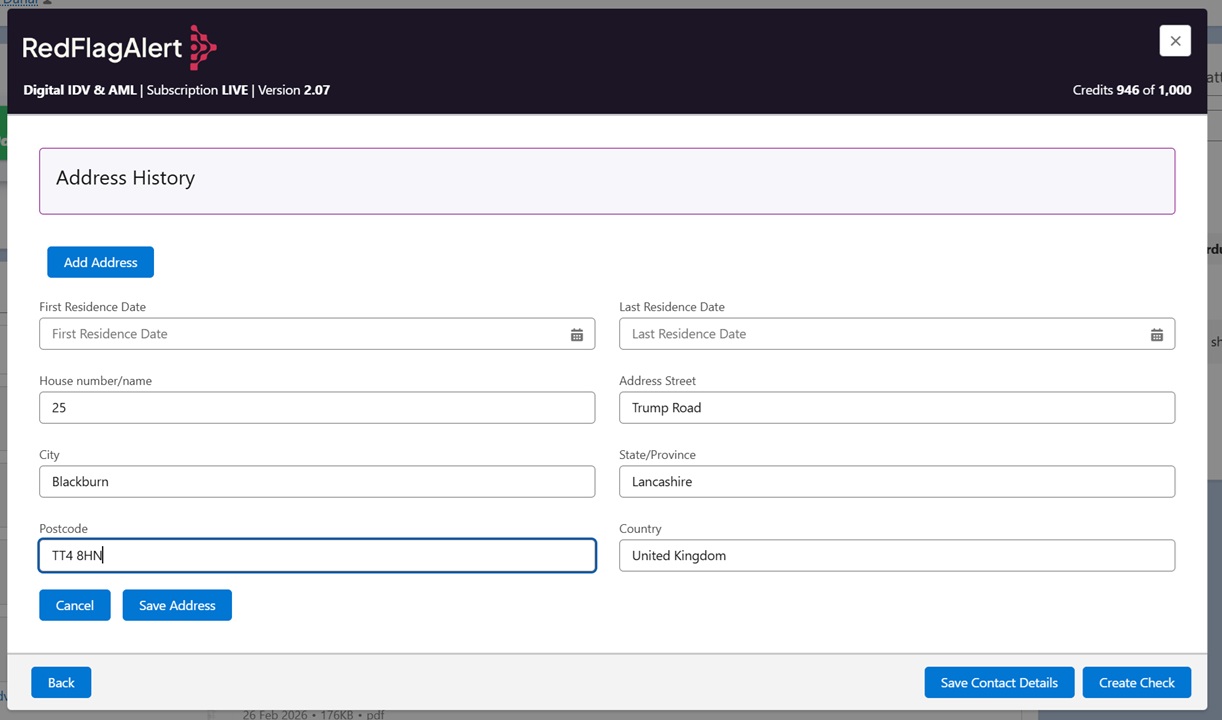Screen dimensions: 1222x720
Task: Close the RedFlagAlert dialog with X
Action: click(1175, 41)
